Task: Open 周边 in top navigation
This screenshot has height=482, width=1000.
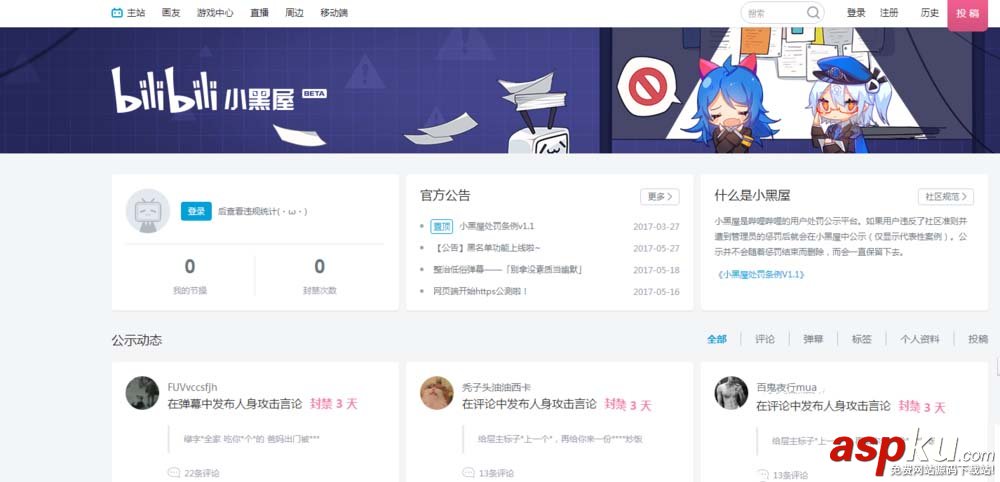Action: pyautogui.click(x=295, y=13)
